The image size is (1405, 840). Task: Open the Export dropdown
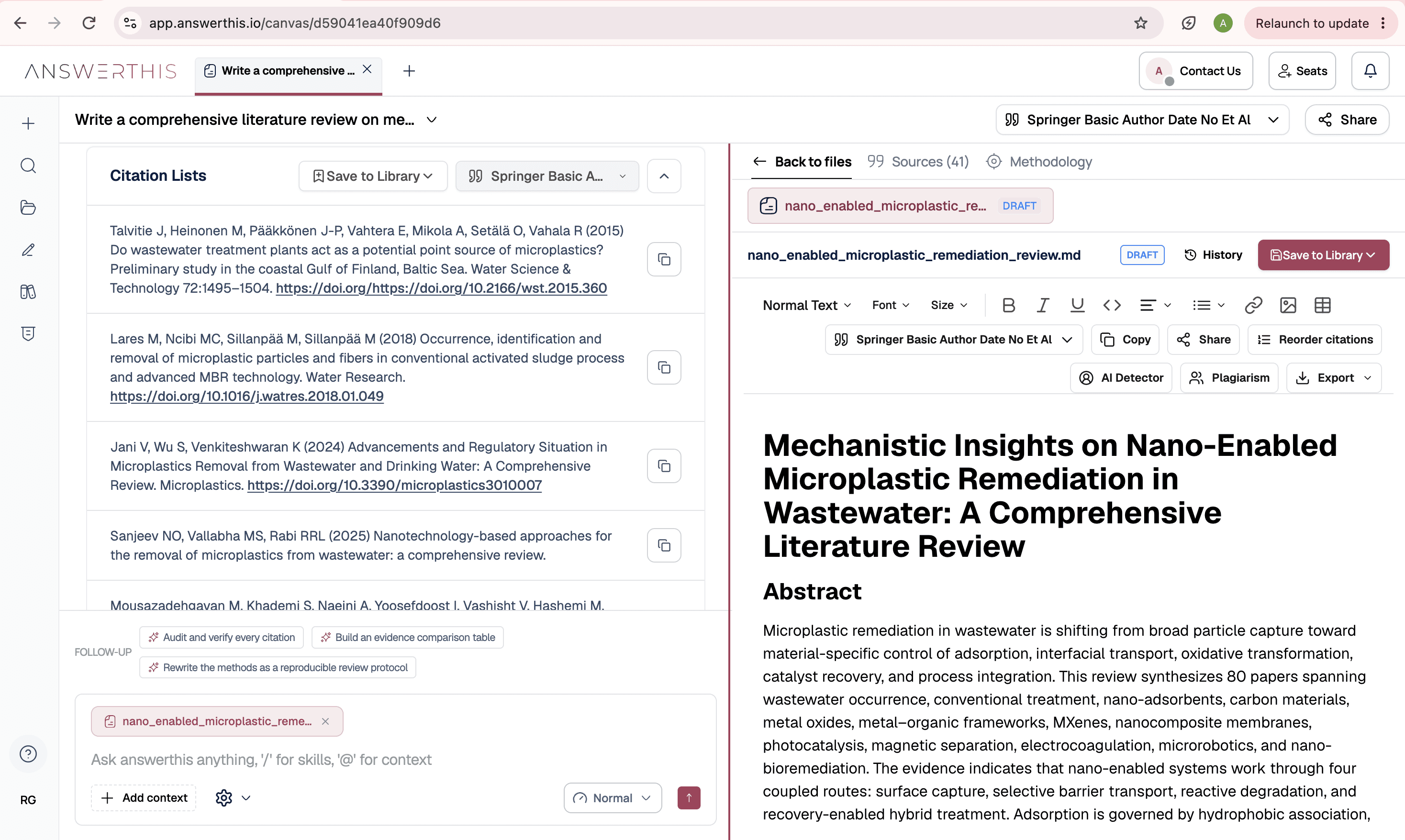click(x=1334, y=377)
